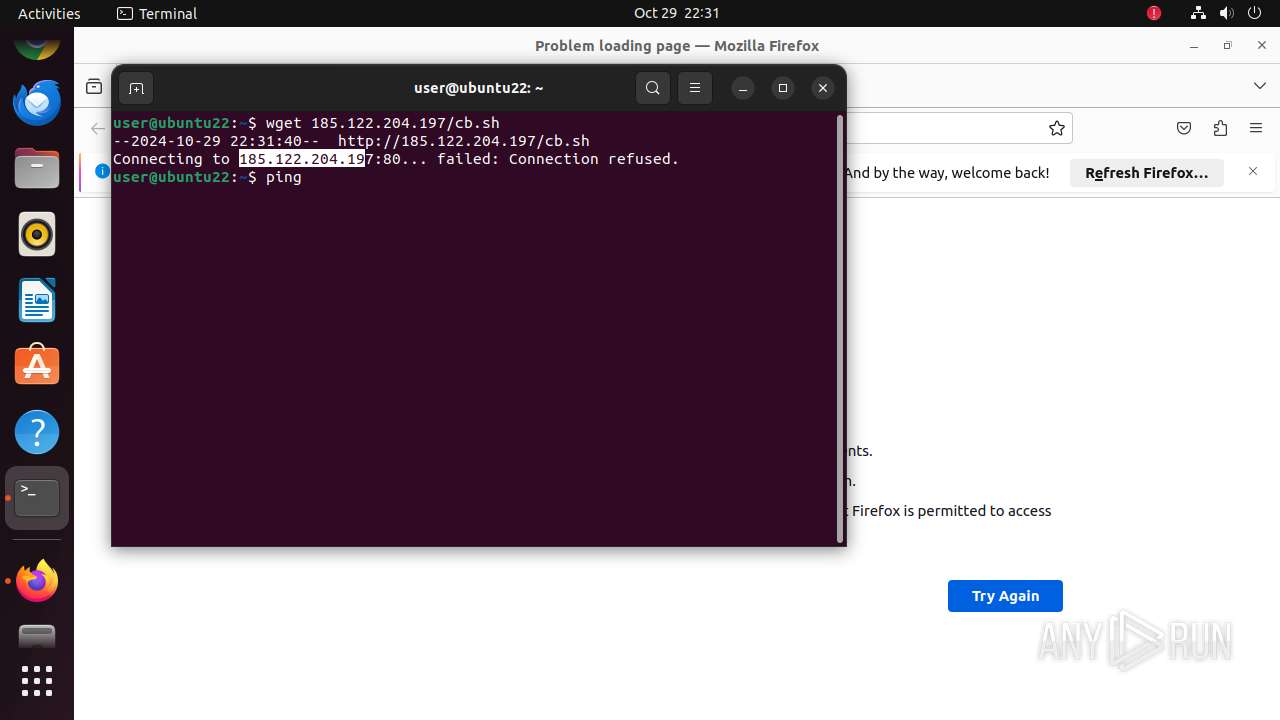Open Firefox application menu
This screenshot has height=720, width=1280.
(1256, 128)
